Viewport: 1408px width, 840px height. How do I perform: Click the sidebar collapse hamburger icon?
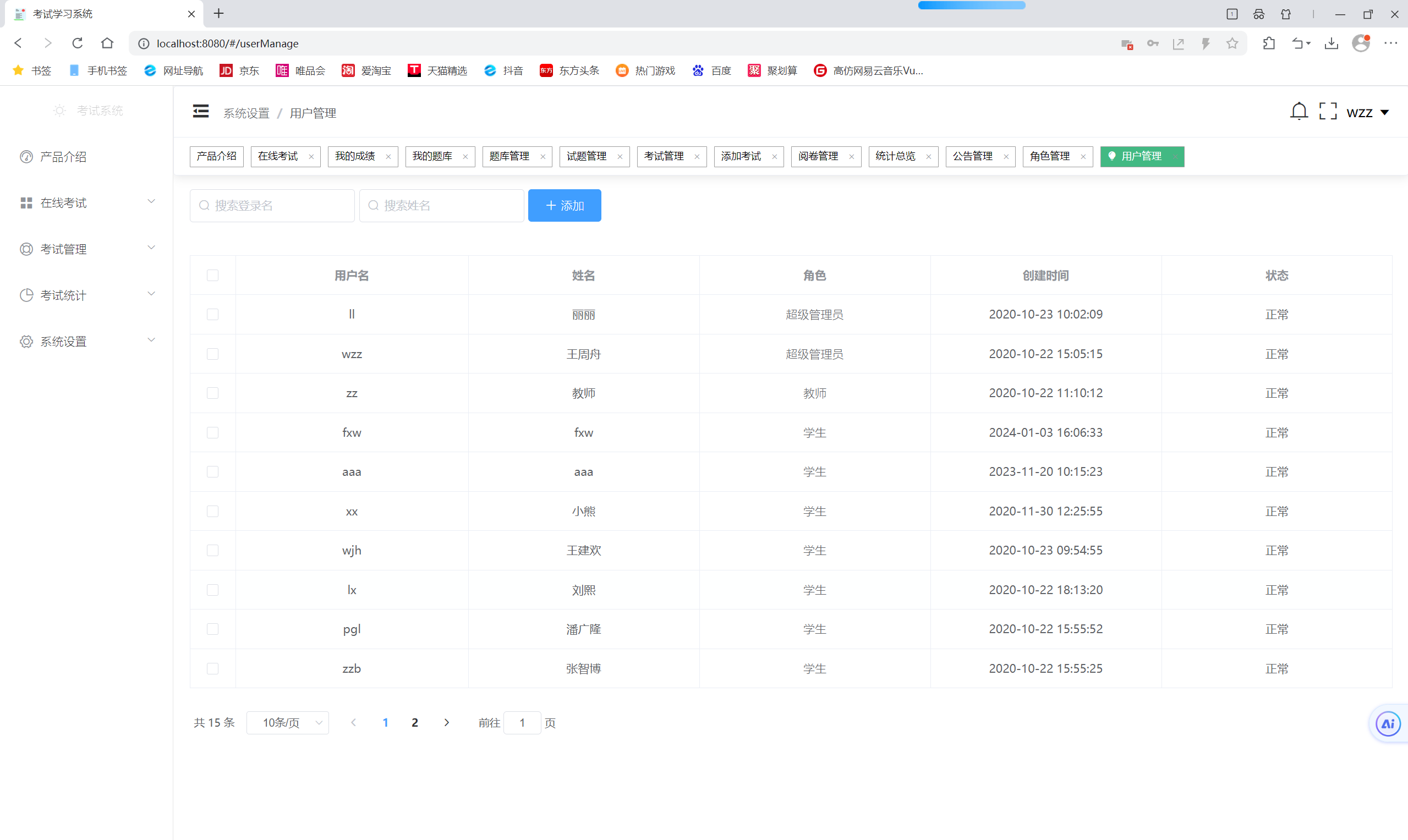[x=200, y=112]
